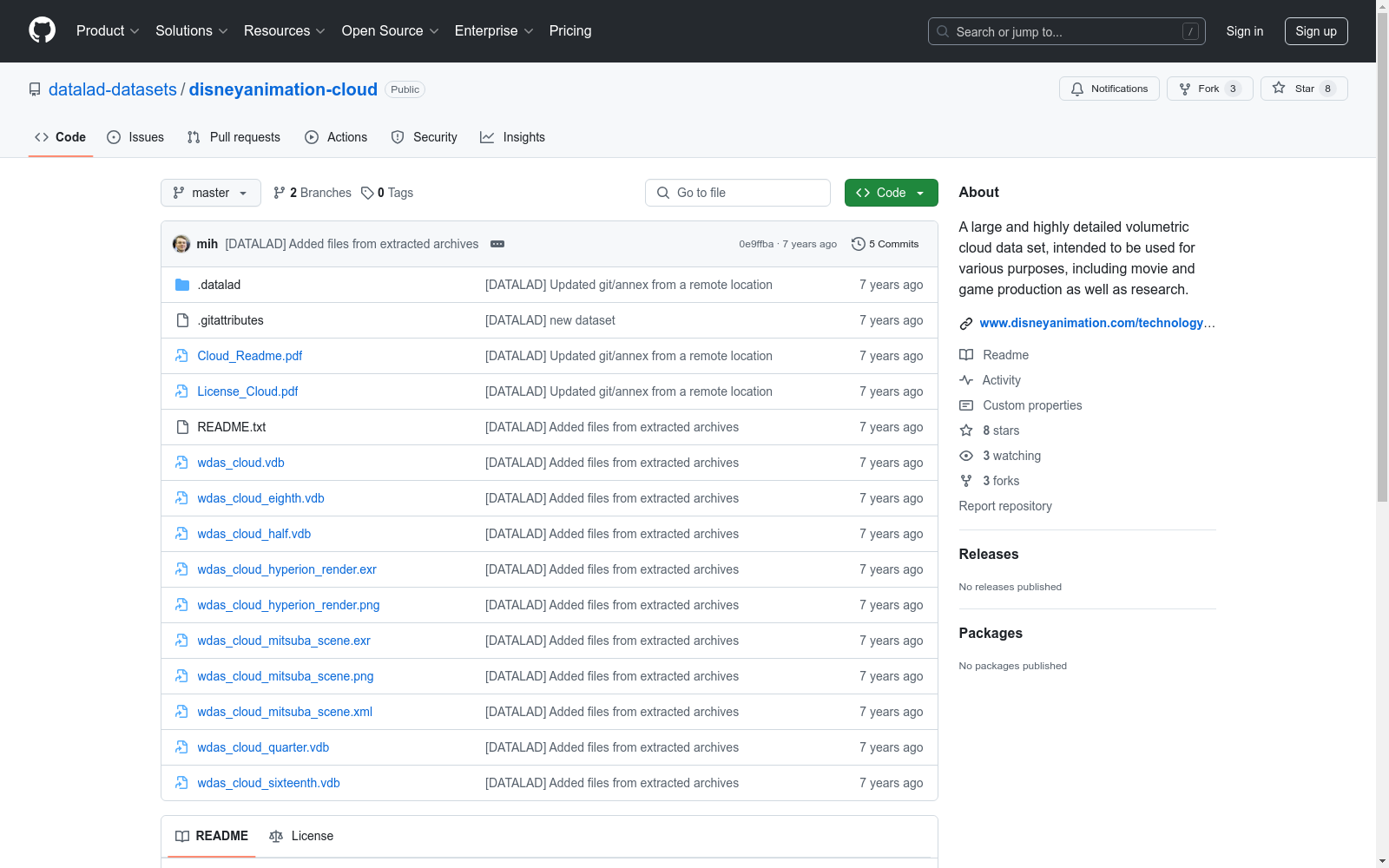Open the master branch dropdown
The height and width of the screenshot is (868, 1389).
(x=211, y=193)
